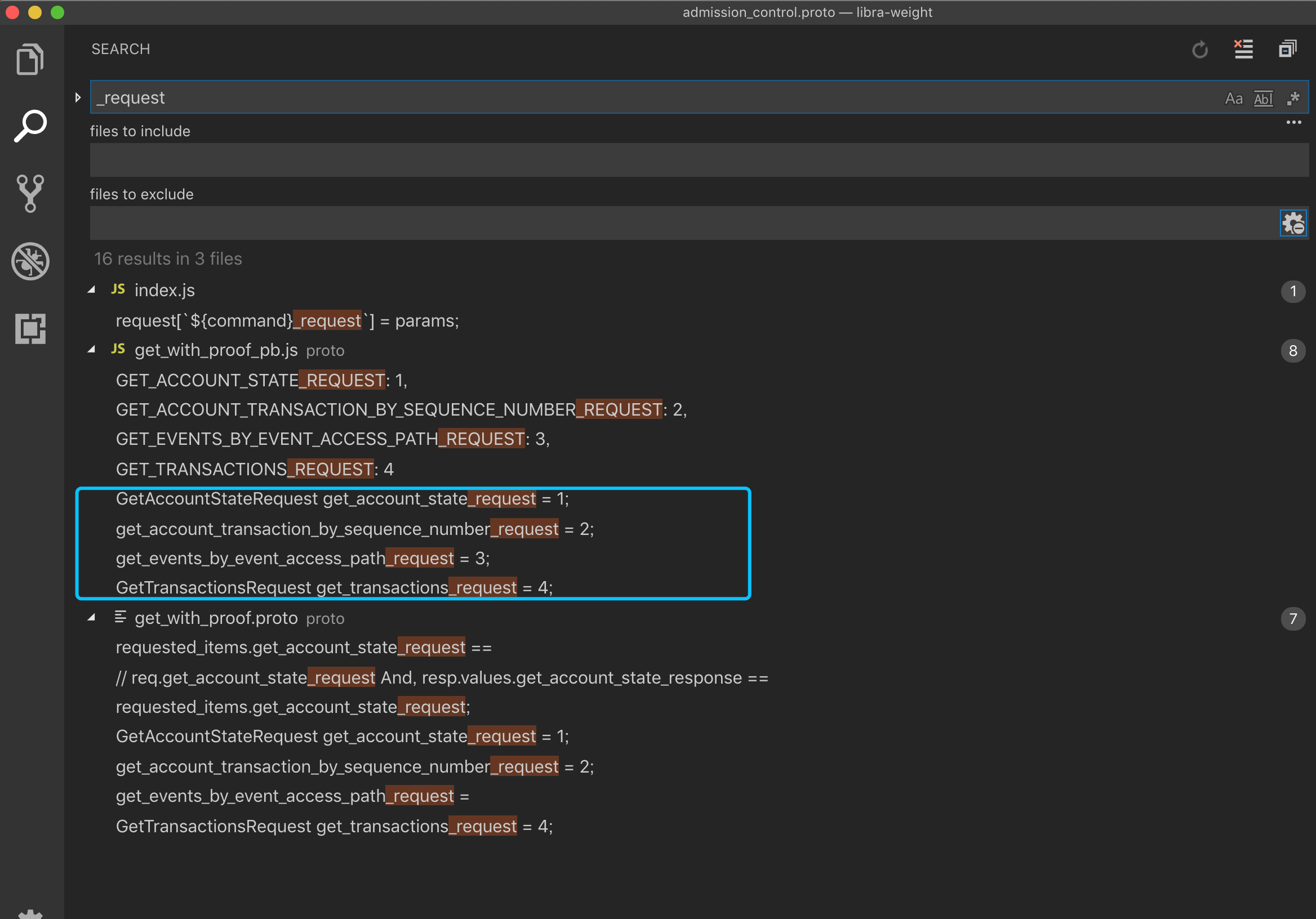The image size is (1316, 919).
Task: Toggle match whole word search icon
Action: (x=1262, y=97)
